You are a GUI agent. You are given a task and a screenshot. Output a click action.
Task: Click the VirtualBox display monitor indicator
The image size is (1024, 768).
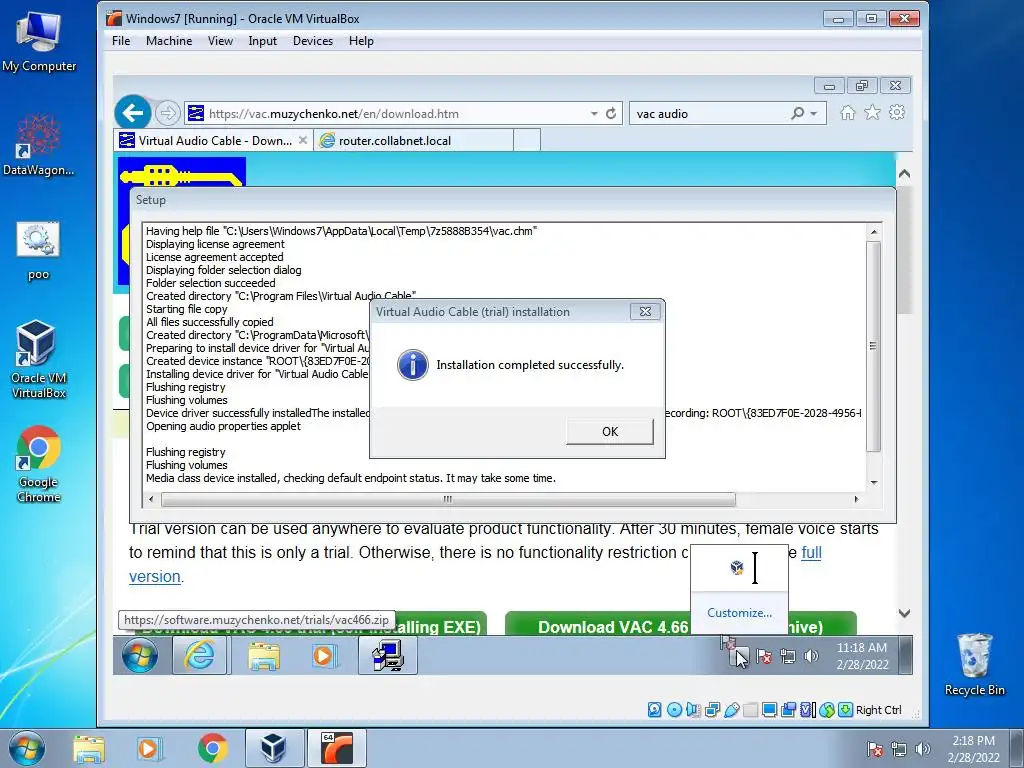769,710
